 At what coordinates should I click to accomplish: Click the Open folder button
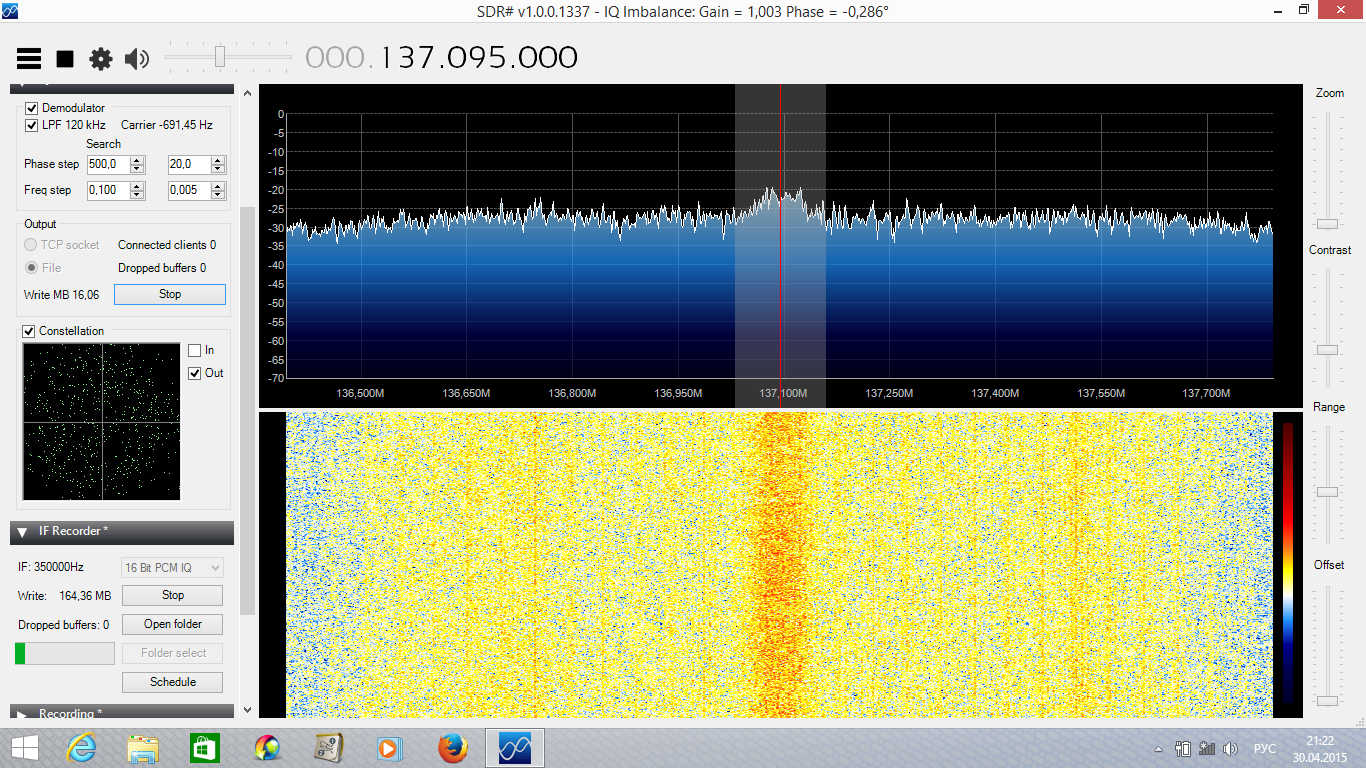coord(173,624)
